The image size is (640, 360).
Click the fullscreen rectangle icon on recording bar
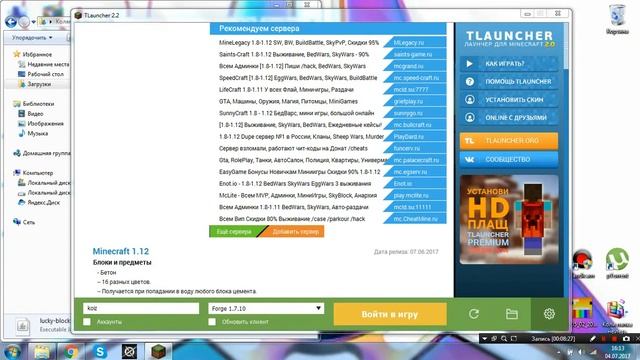[x=514, y=339]
